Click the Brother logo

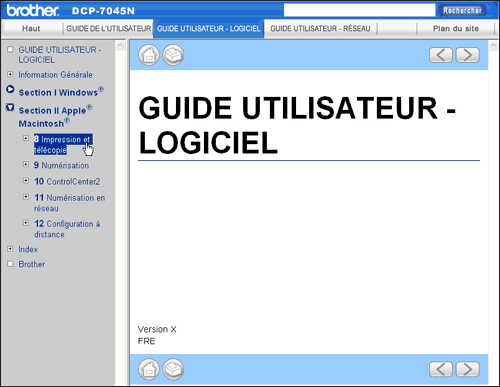33,10
